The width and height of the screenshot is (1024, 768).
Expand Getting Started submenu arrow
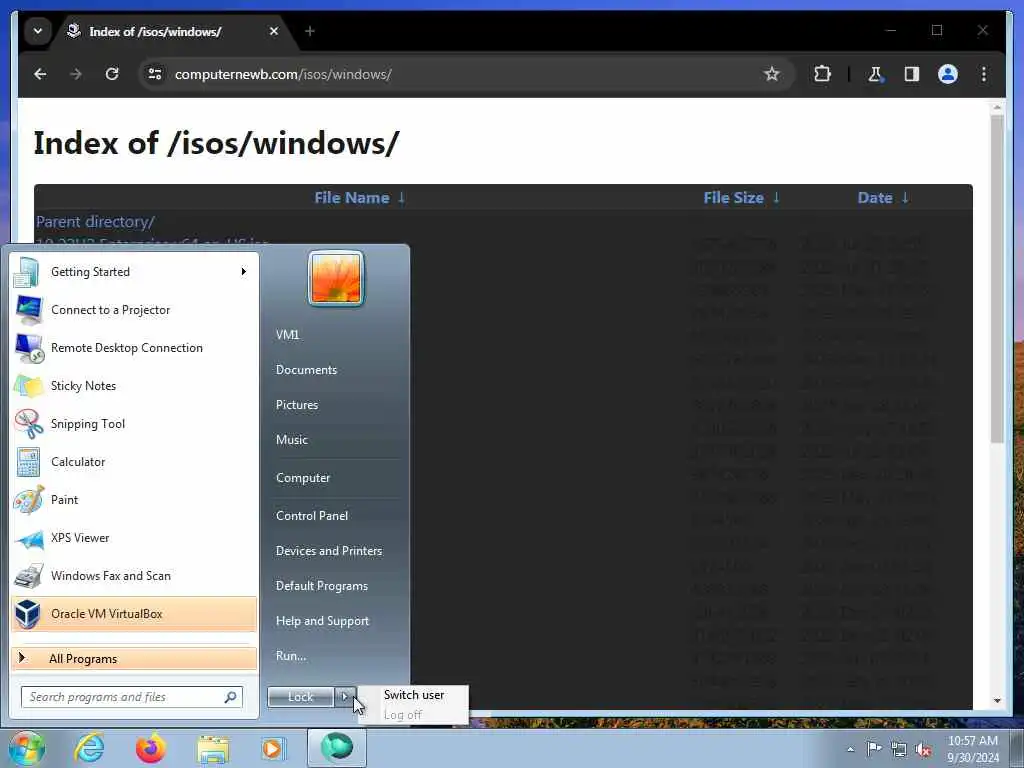tap(244, 272)
